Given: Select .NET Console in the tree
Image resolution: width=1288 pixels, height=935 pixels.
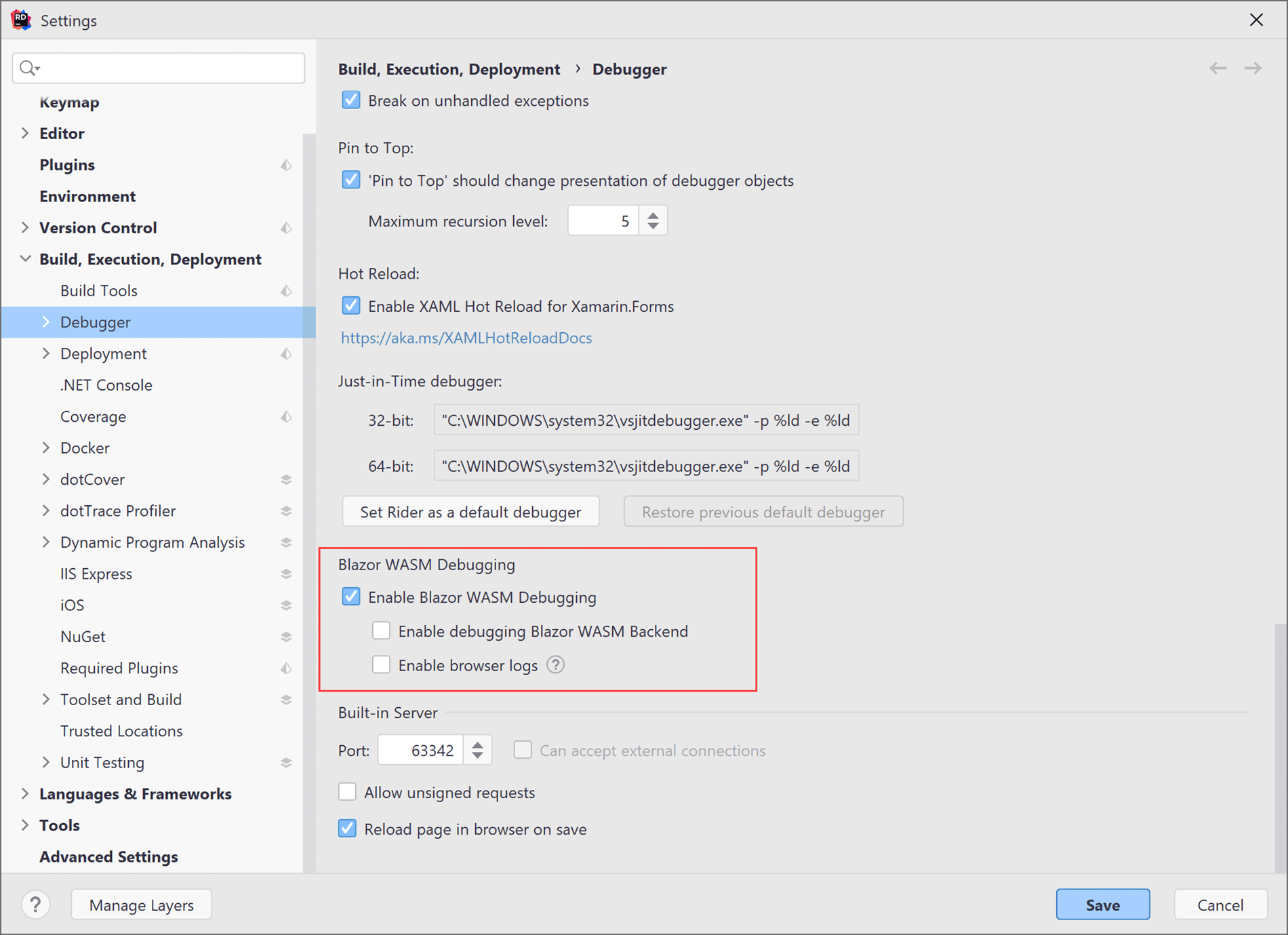Looking at the screenshot, I should (x=106, y=385).
